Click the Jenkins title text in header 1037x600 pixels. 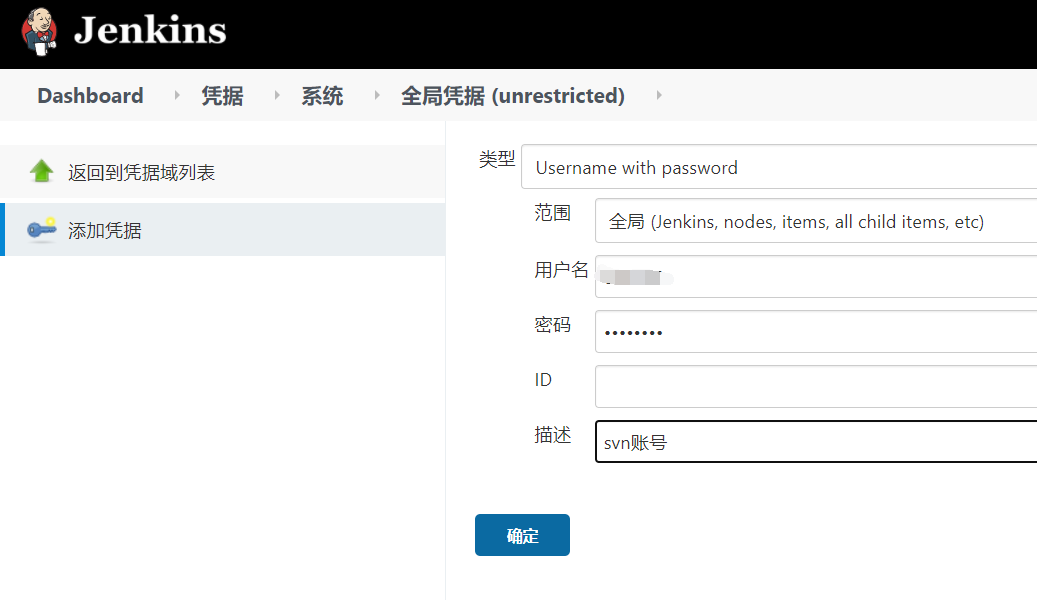(150, 30)
